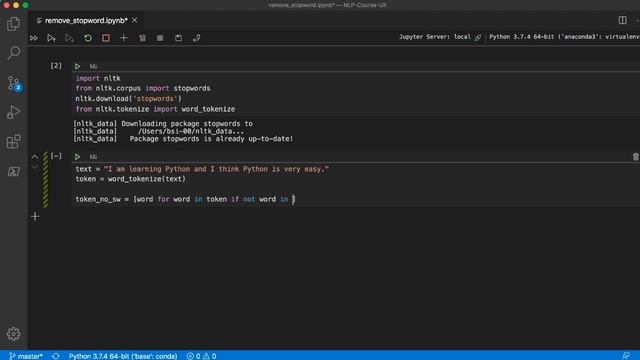Close the remove_stopword.ipynb tab
The image size is (640, 360).
coord(135,20)
